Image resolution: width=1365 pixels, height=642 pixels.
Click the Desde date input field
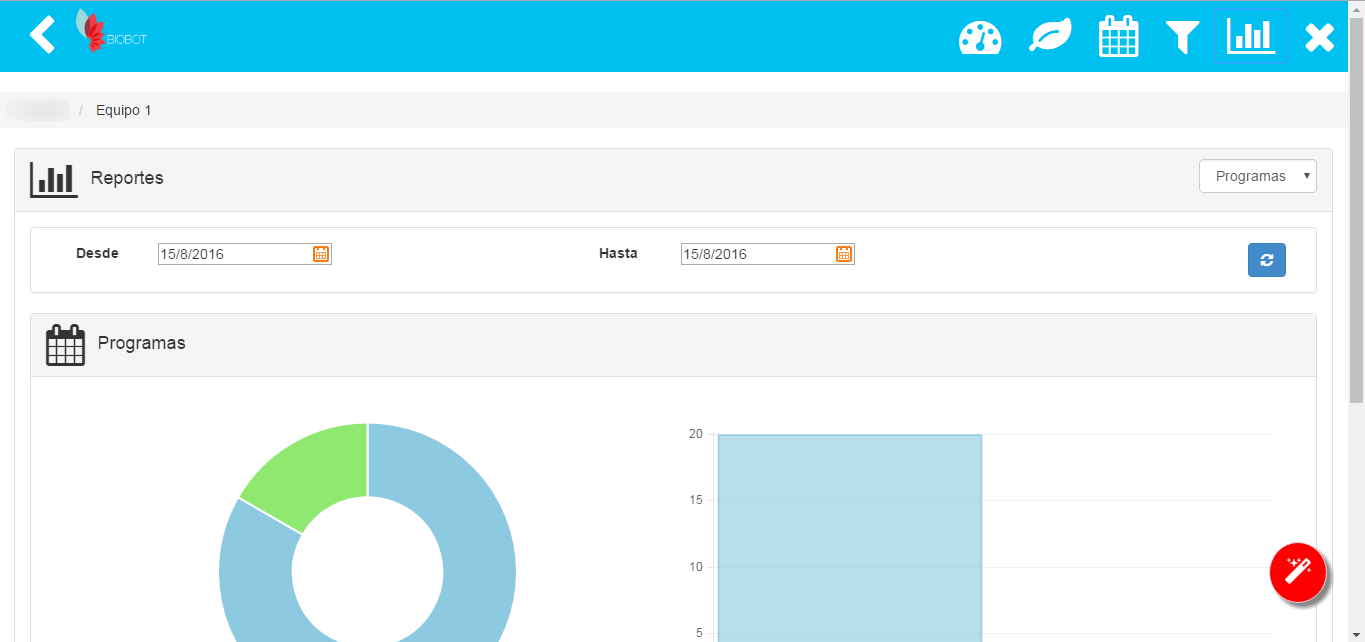(x=234, y=254)
